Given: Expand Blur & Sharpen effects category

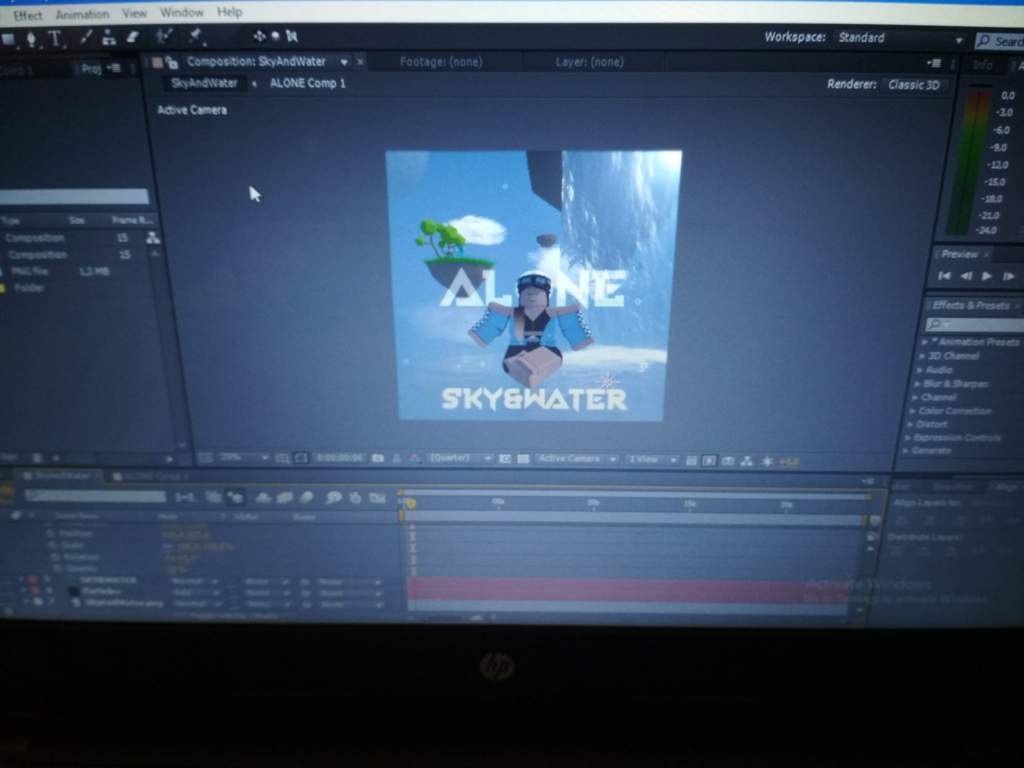Looking at the screenshot, I should [917, 384].
